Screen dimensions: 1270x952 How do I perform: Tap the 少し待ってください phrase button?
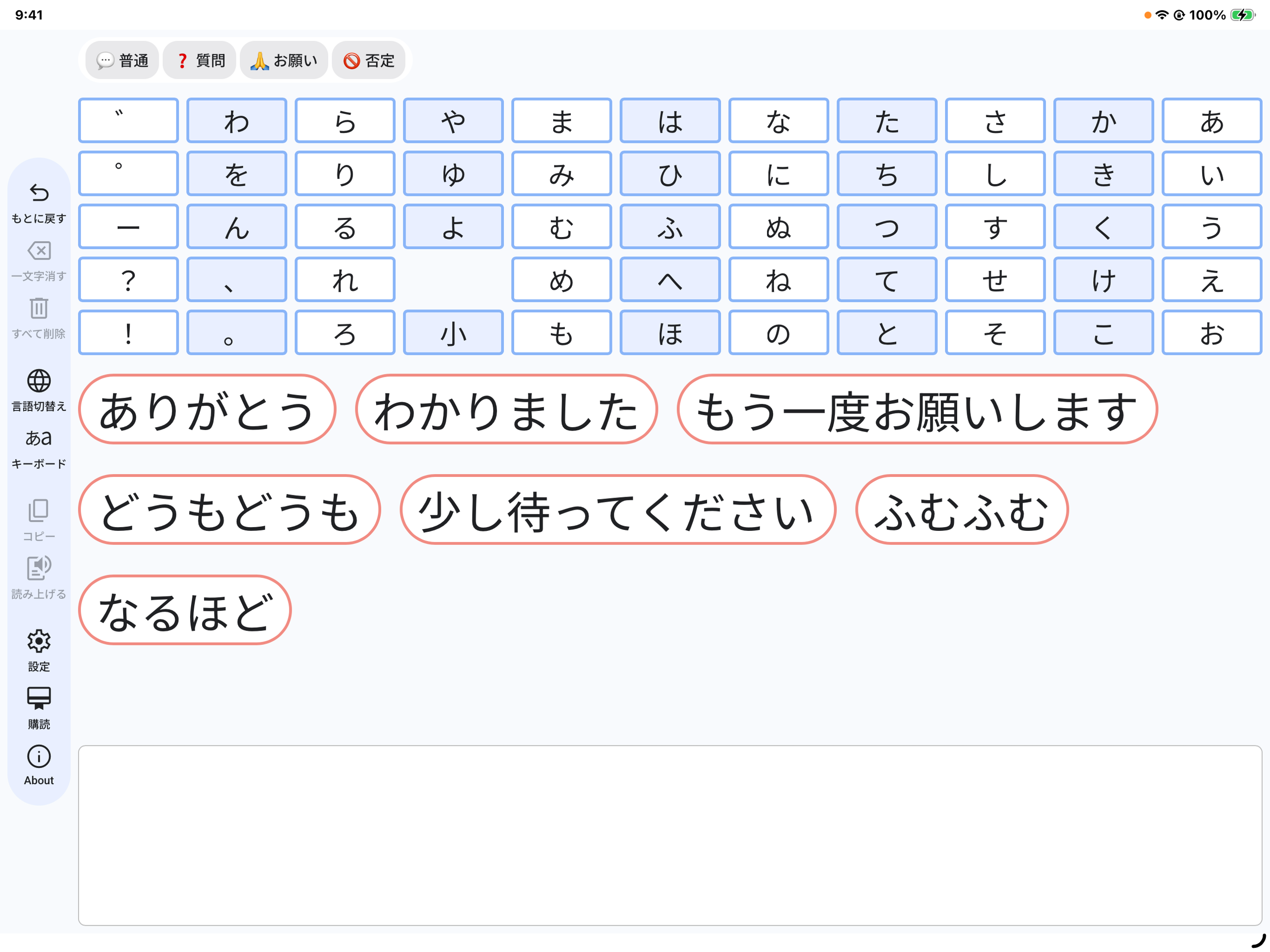tap(618, 510)
